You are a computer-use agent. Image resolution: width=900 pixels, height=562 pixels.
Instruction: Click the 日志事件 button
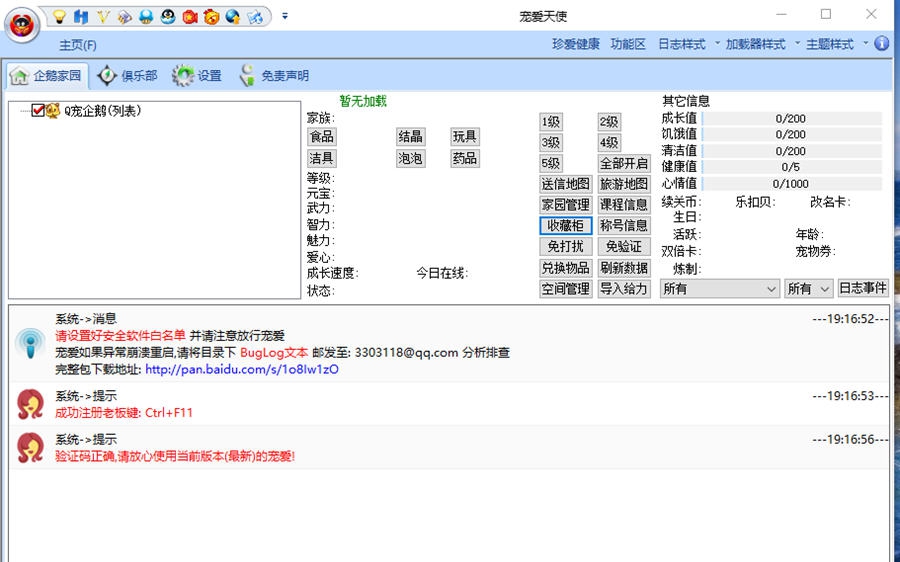click(x=862, y=288)
